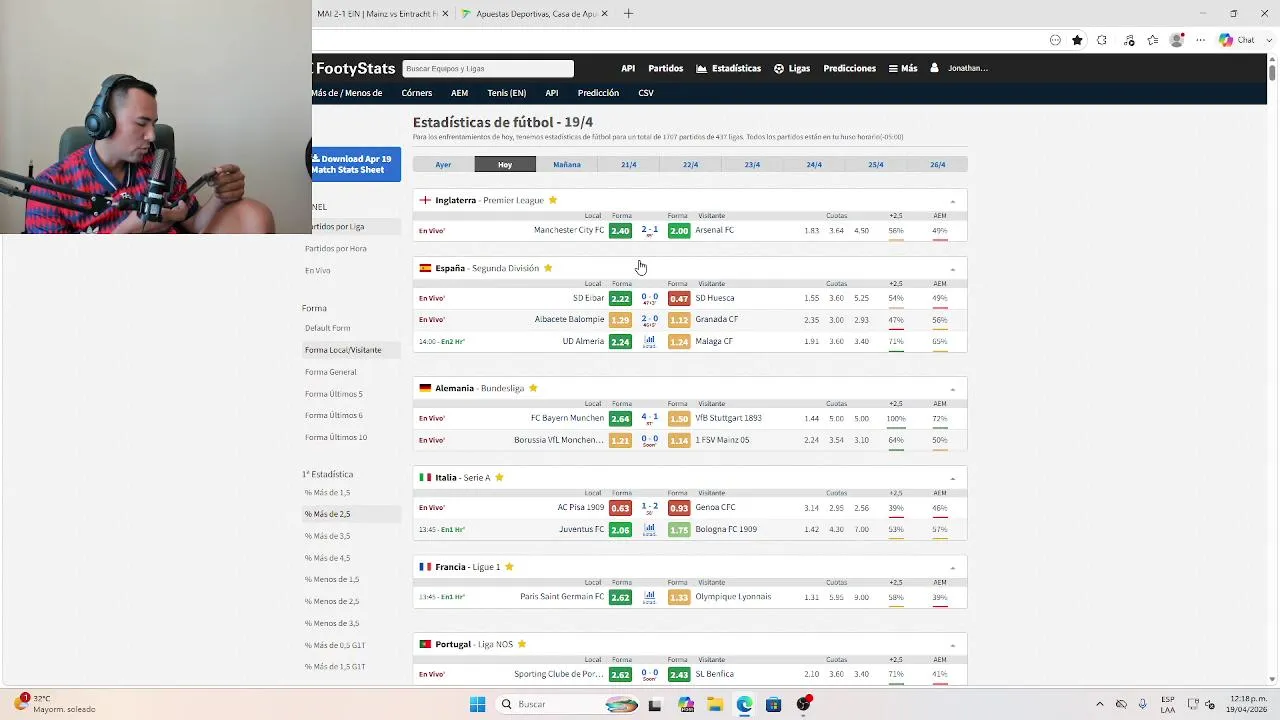Select Forma Últimos 5 in sidebar
Viewport: 1280px width, 720px height.
[x=334, y=394]
